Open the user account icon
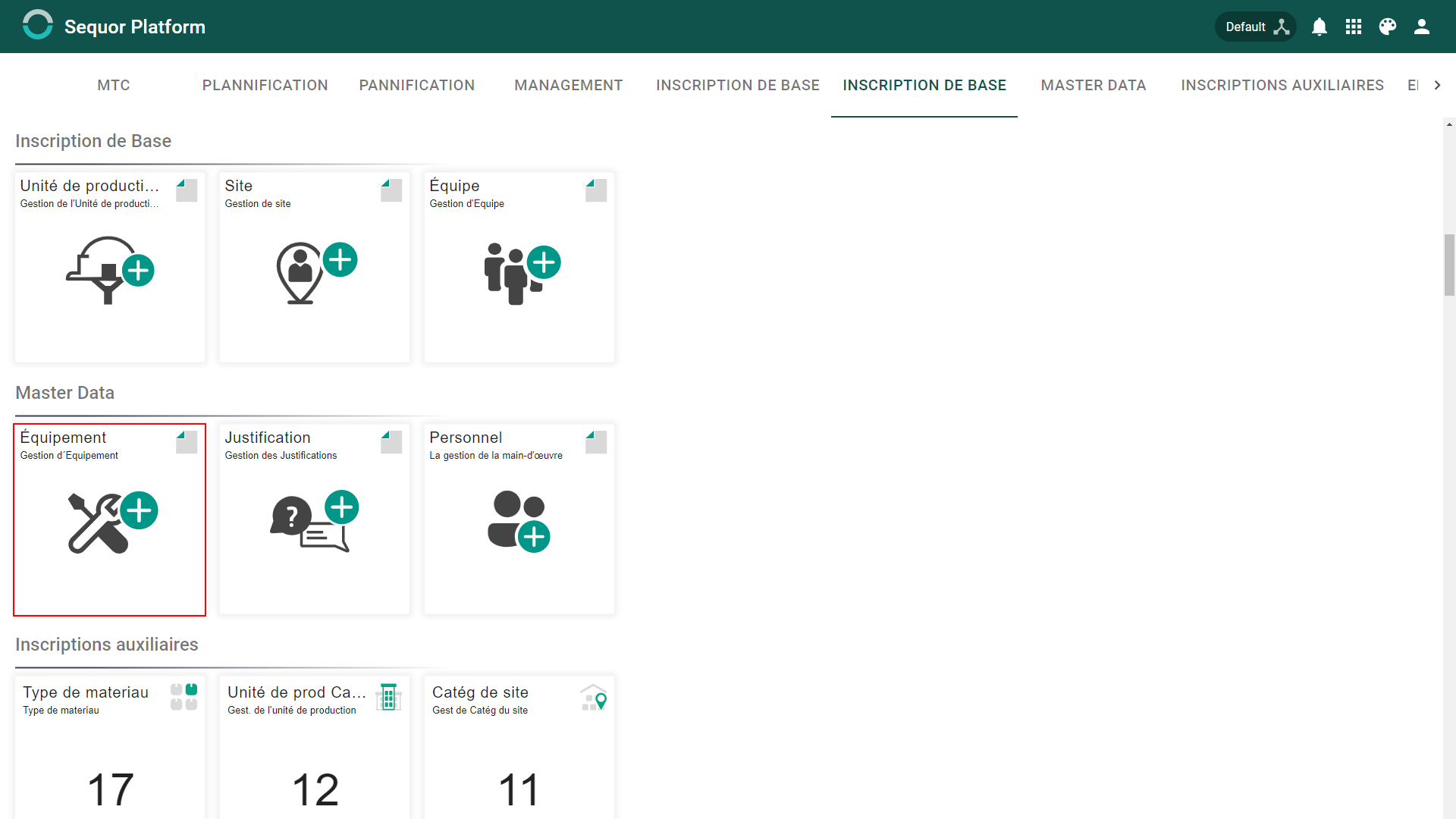The width and height of the screenshot is (1456, 819). point(1422,27)
